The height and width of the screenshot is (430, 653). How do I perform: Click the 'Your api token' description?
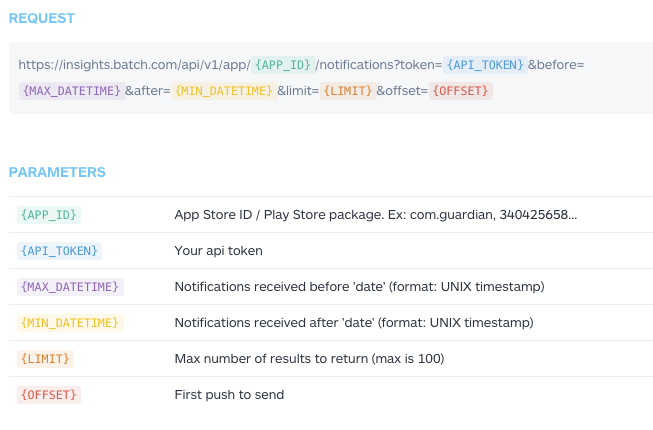(218, 251)
